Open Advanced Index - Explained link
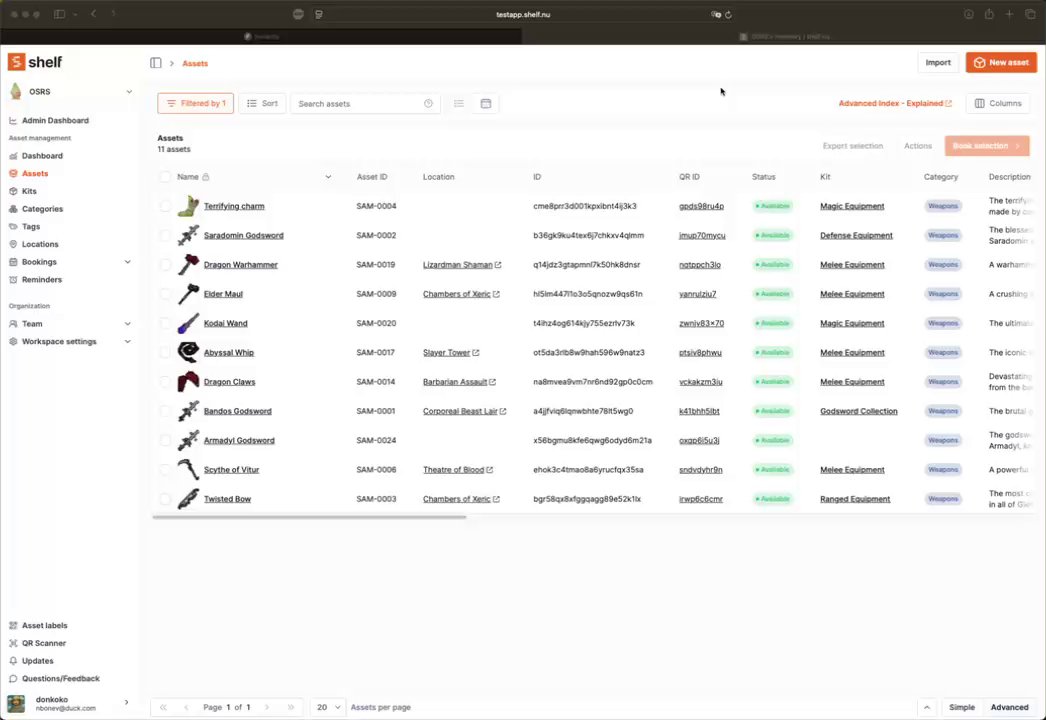 tap(895, 103)
